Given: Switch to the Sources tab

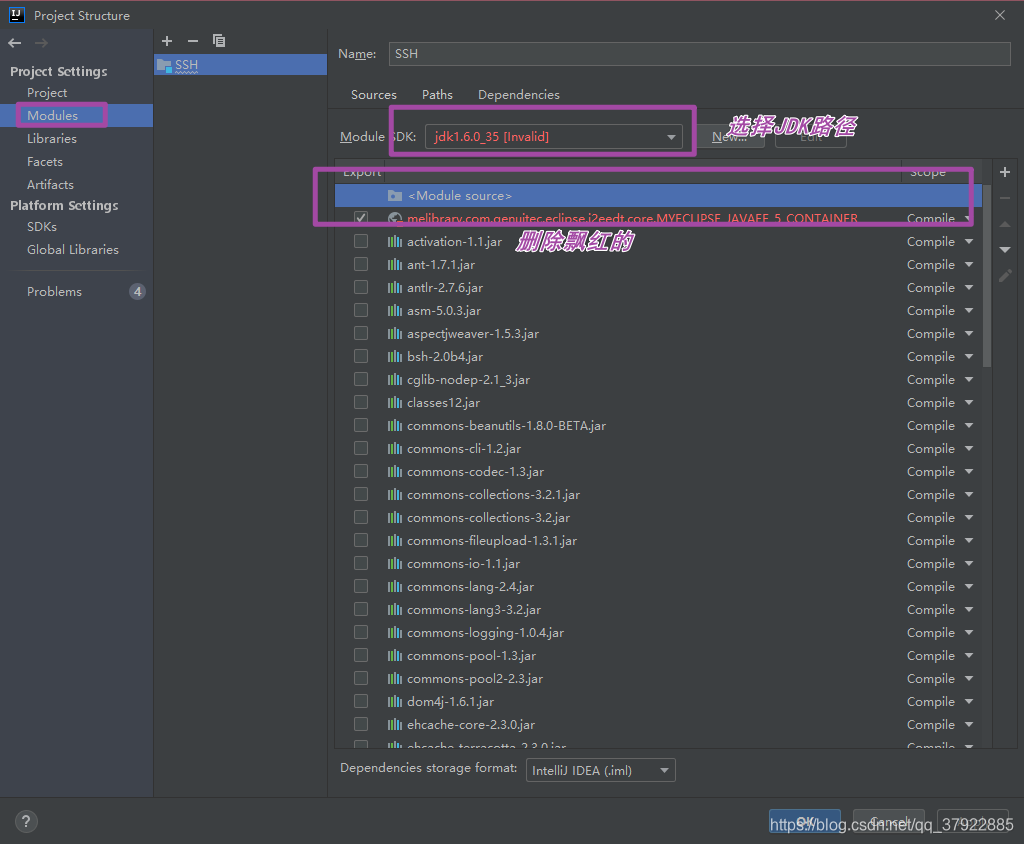Looking at the screenshot, I should (x=374, y=95).
